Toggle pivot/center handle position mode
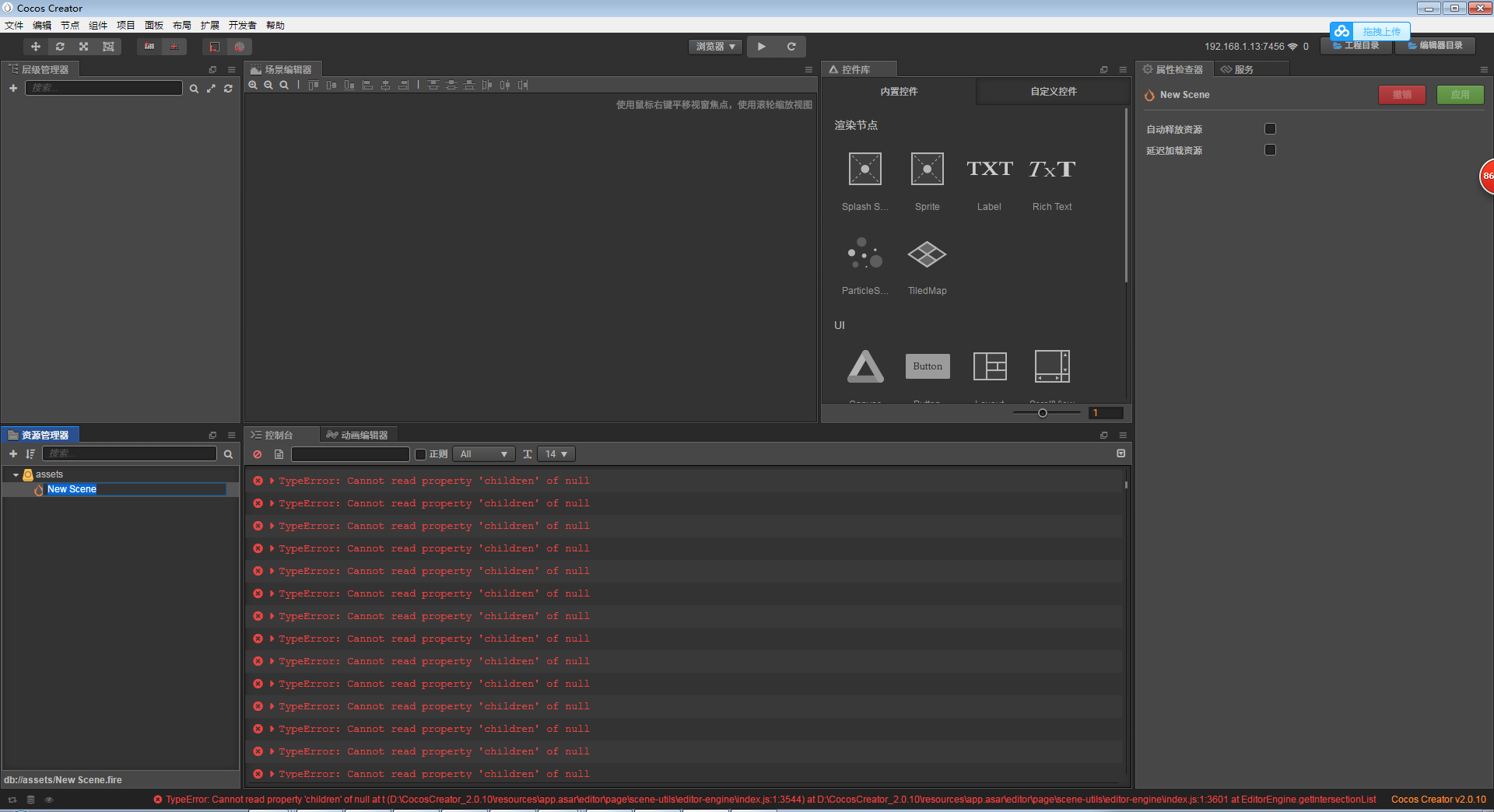 [x=149, y=47]
